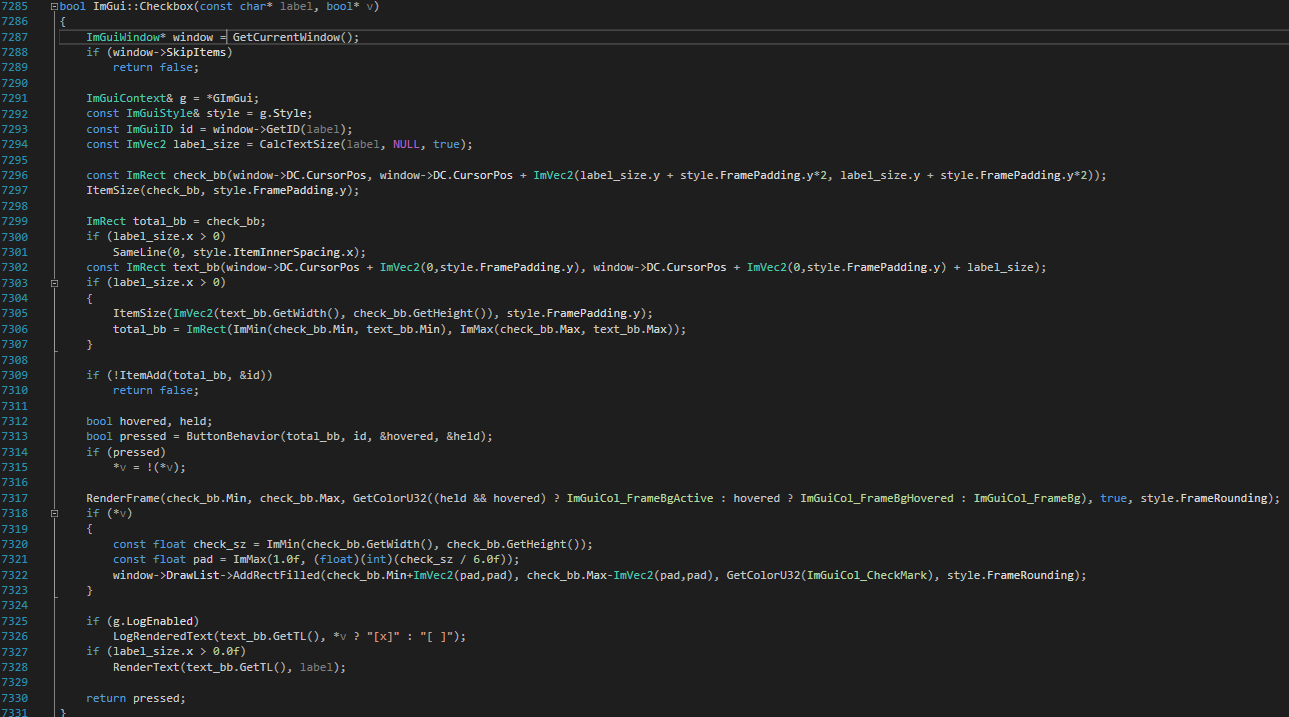Click the RenderFrame function call
Viewport: 1289px width, 717px height.
click(122, 498)
